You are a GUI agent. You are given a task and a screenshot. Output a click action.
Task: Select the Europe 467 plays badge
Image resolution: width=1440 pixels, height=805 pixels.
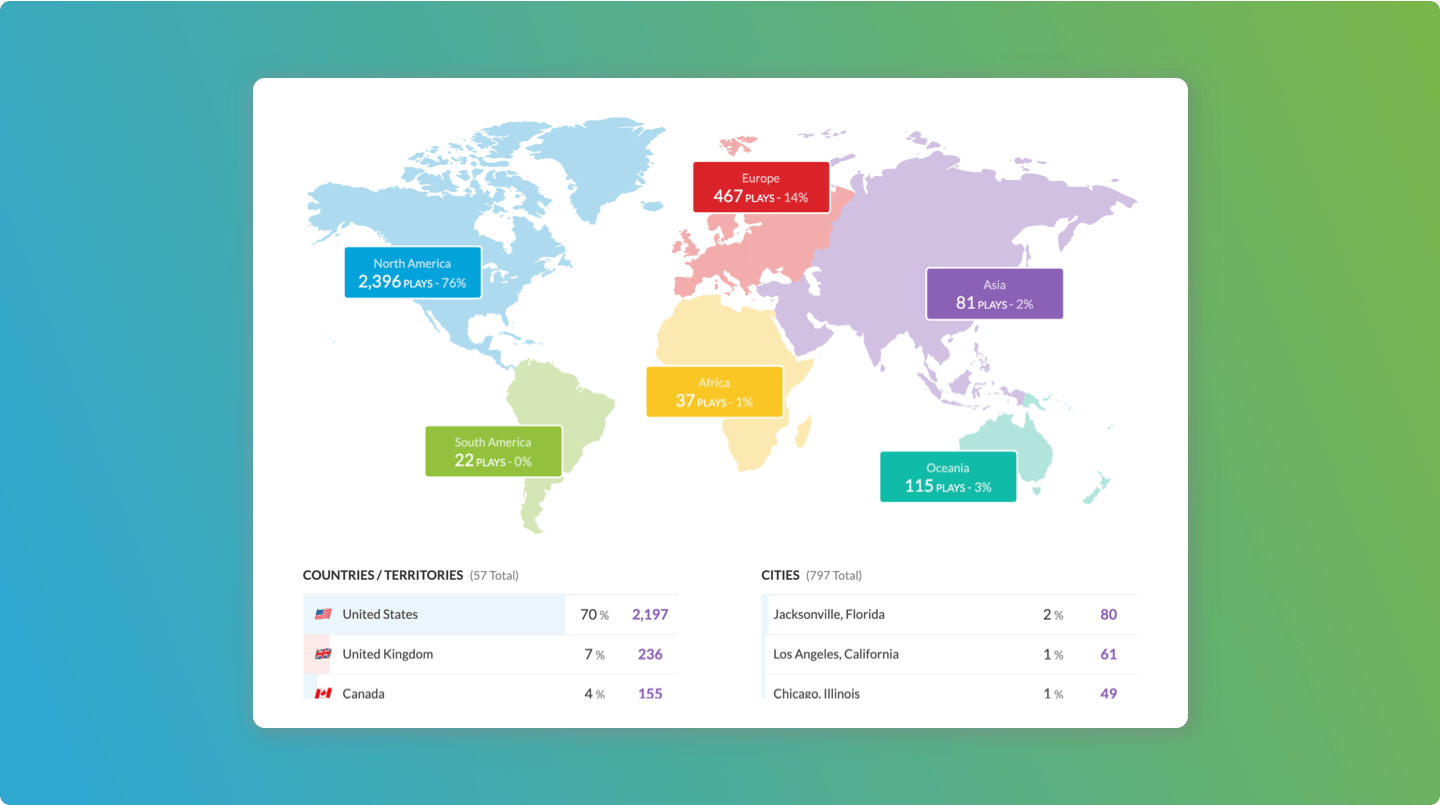click(761, 187)
